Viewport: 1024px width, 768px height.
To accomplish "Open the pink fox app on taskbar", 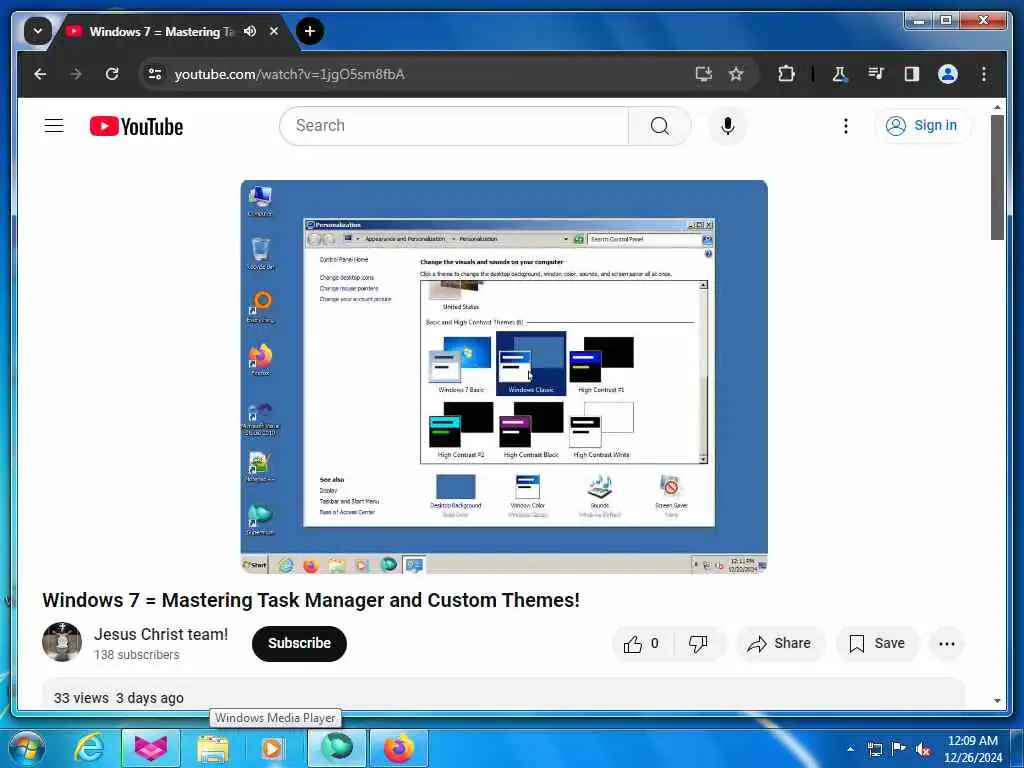I will click(151, 748).
